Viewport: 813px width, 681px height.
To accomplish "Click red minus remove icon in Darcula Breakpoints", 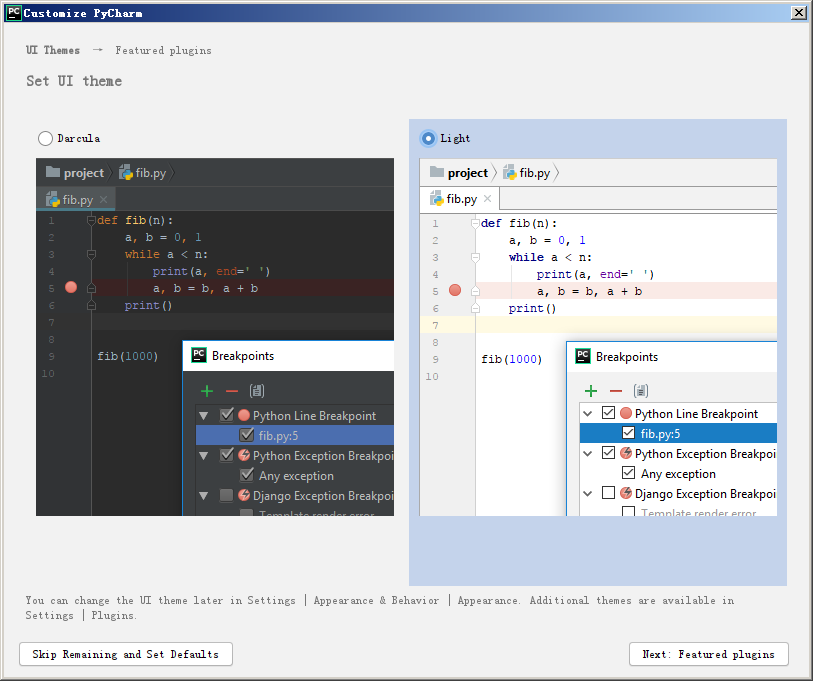I will (x=232, y=391).
